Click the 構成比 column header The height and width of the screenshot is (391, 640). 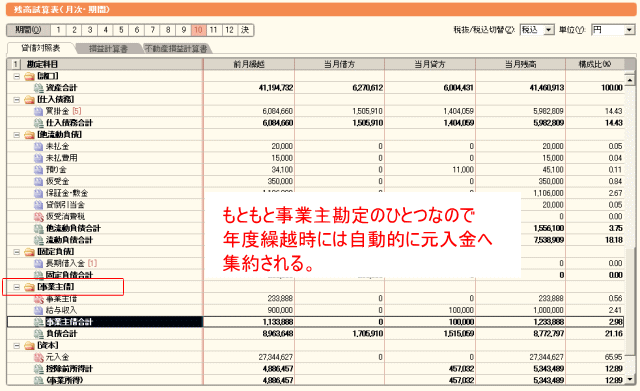(x=595, y=64)
